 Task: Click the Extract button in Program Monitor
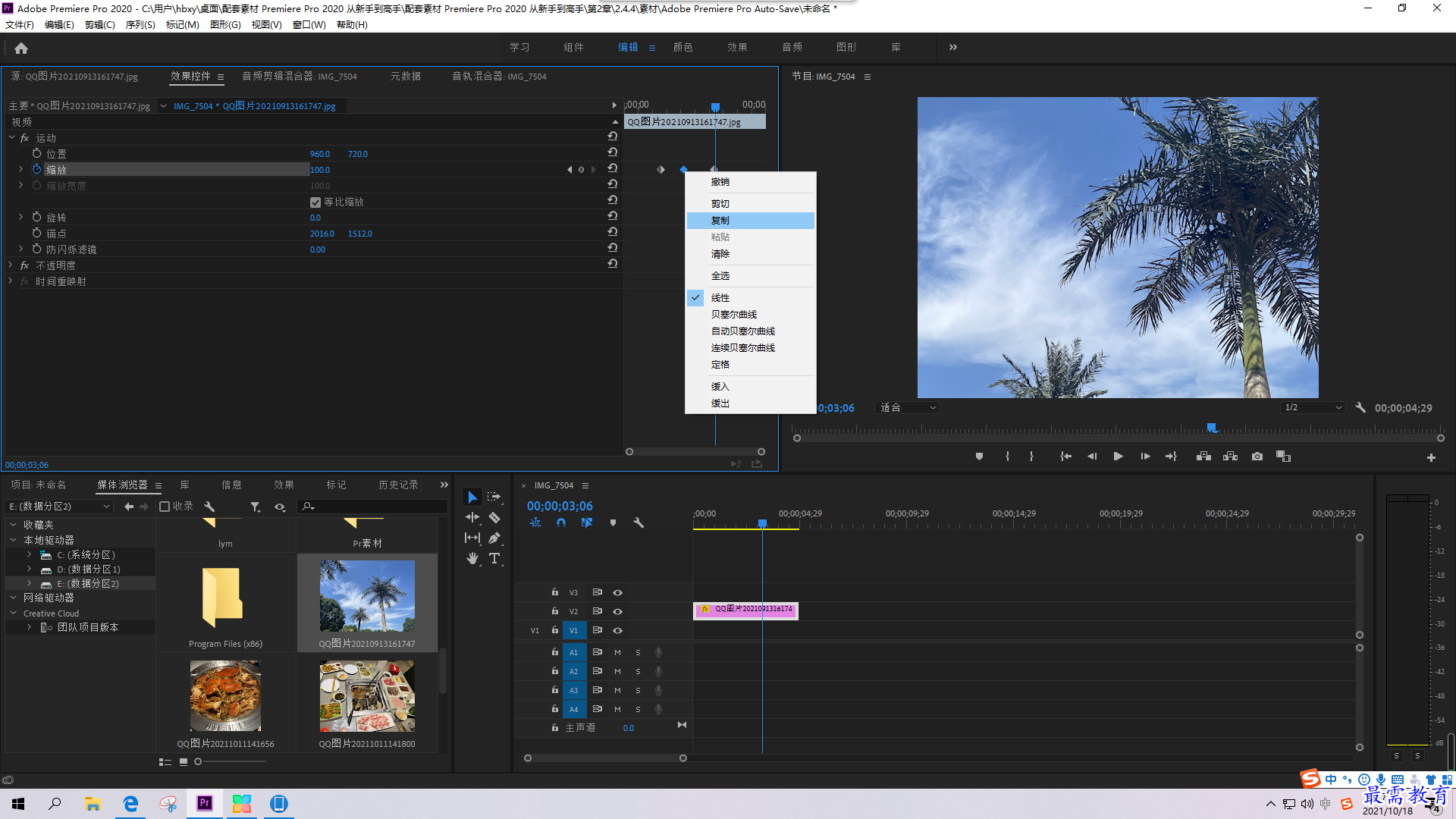pos(1230,457)
